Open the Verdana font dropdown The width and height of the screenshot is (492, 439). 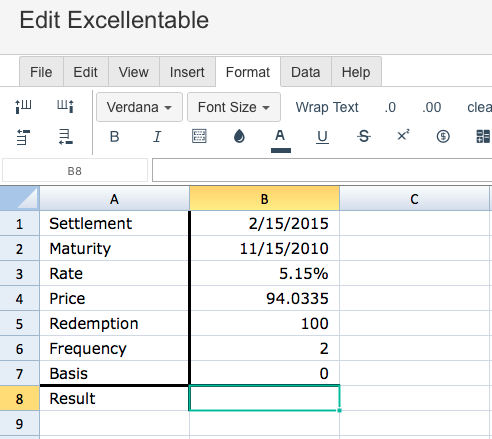(x=139, y=107)
